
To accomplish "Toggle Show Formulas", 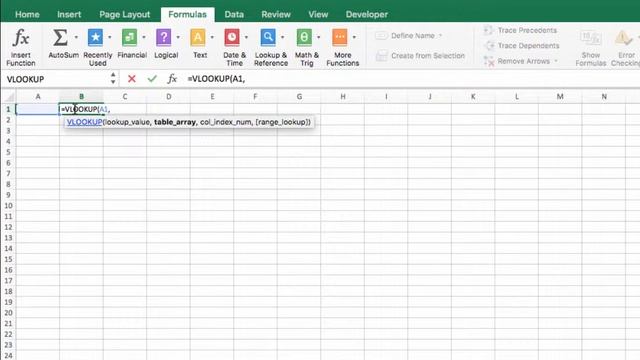I will click(591, 47).
